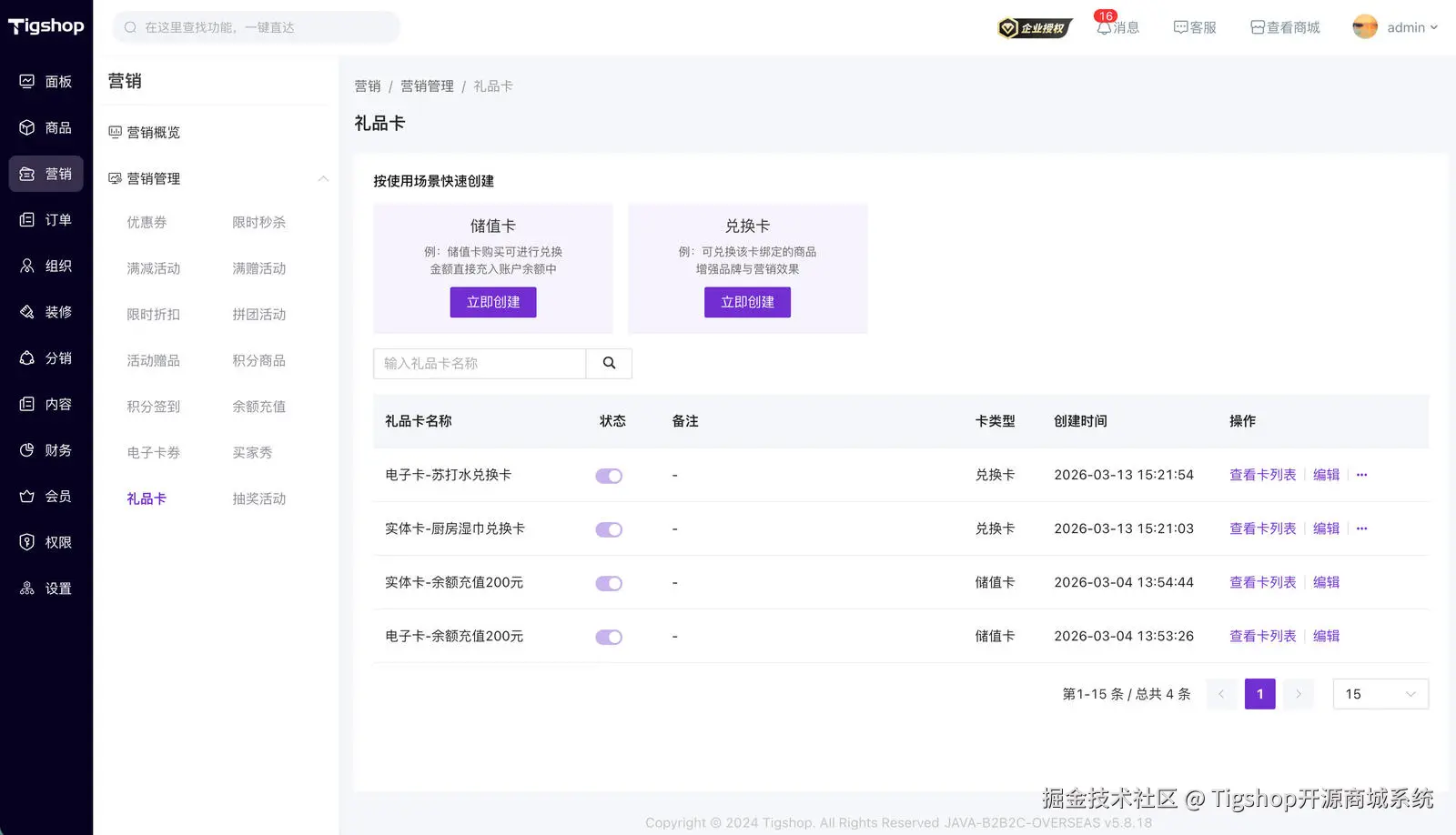View card list for 实体卡-余额充值200元
Screen dimensions: 1456x835
click(x=1262, y=582)
